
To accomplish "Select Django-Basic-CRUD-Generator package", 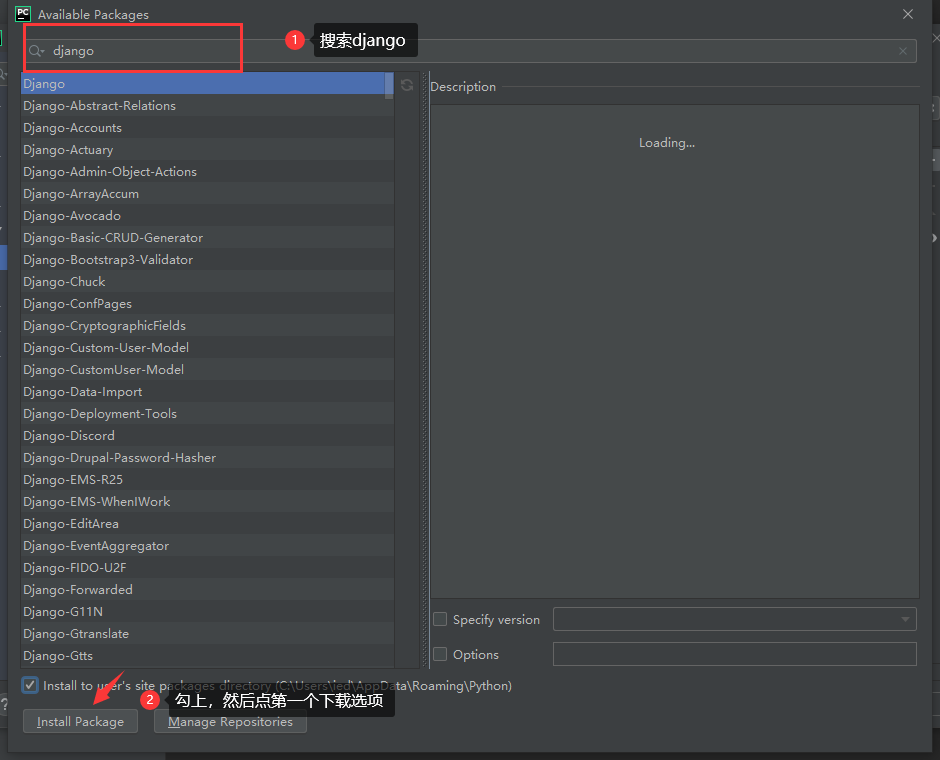I will pyautogui.click(x=207, y=237).
